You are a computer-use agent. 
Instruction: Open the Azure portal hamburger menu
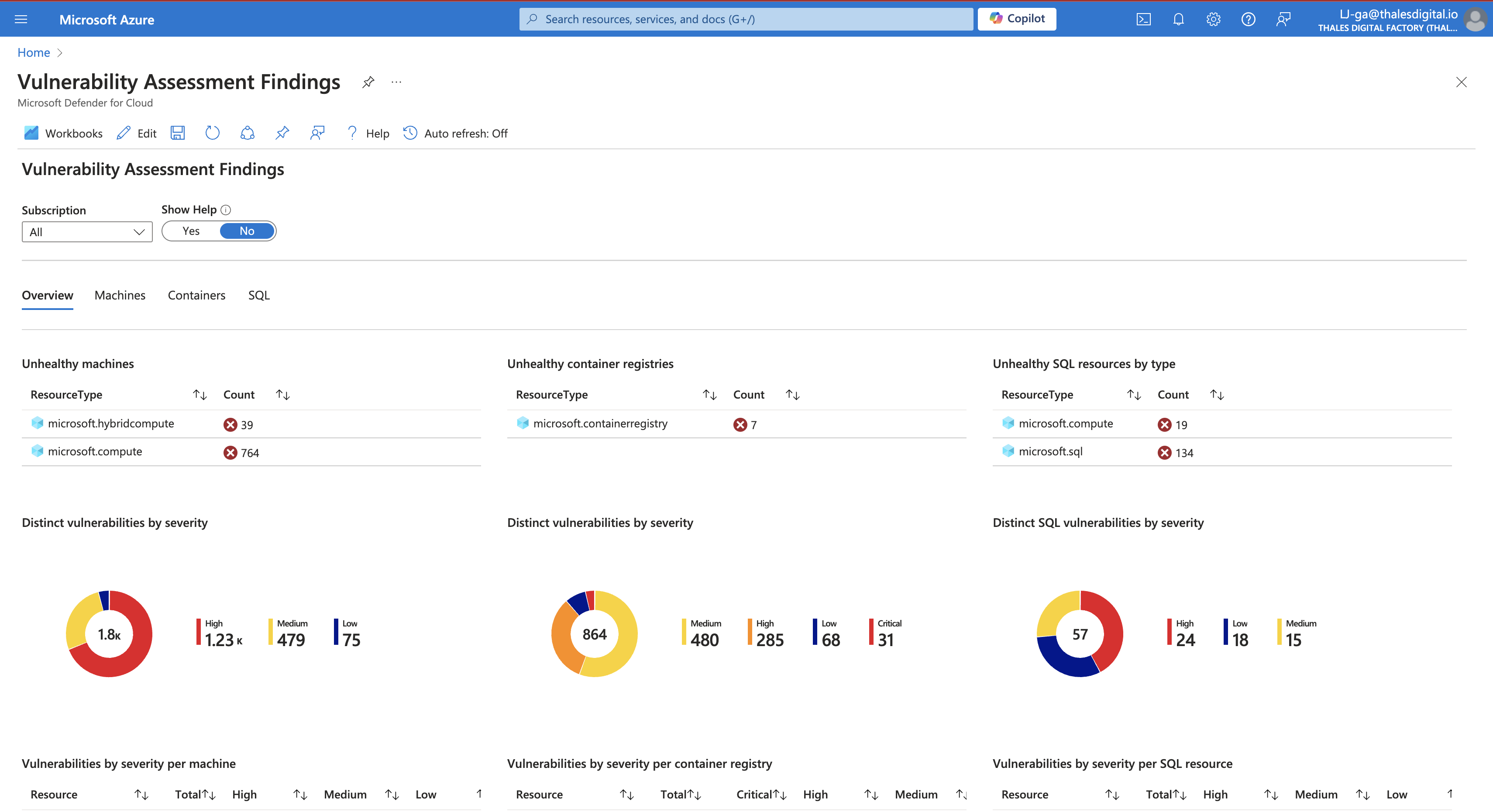(x=21, y=19)
